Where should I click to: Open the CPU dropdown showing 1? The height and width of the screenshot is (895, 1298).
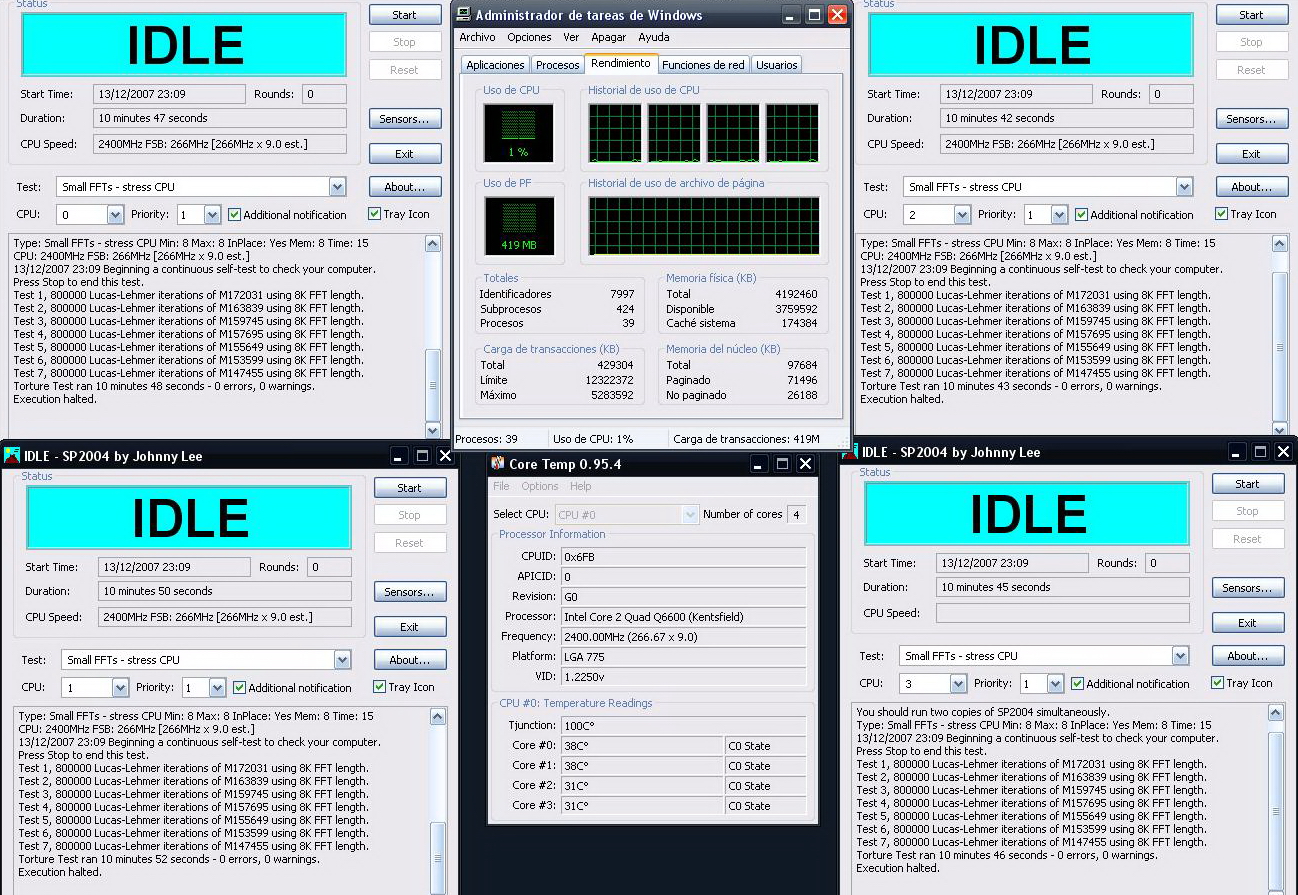(120, 688)
